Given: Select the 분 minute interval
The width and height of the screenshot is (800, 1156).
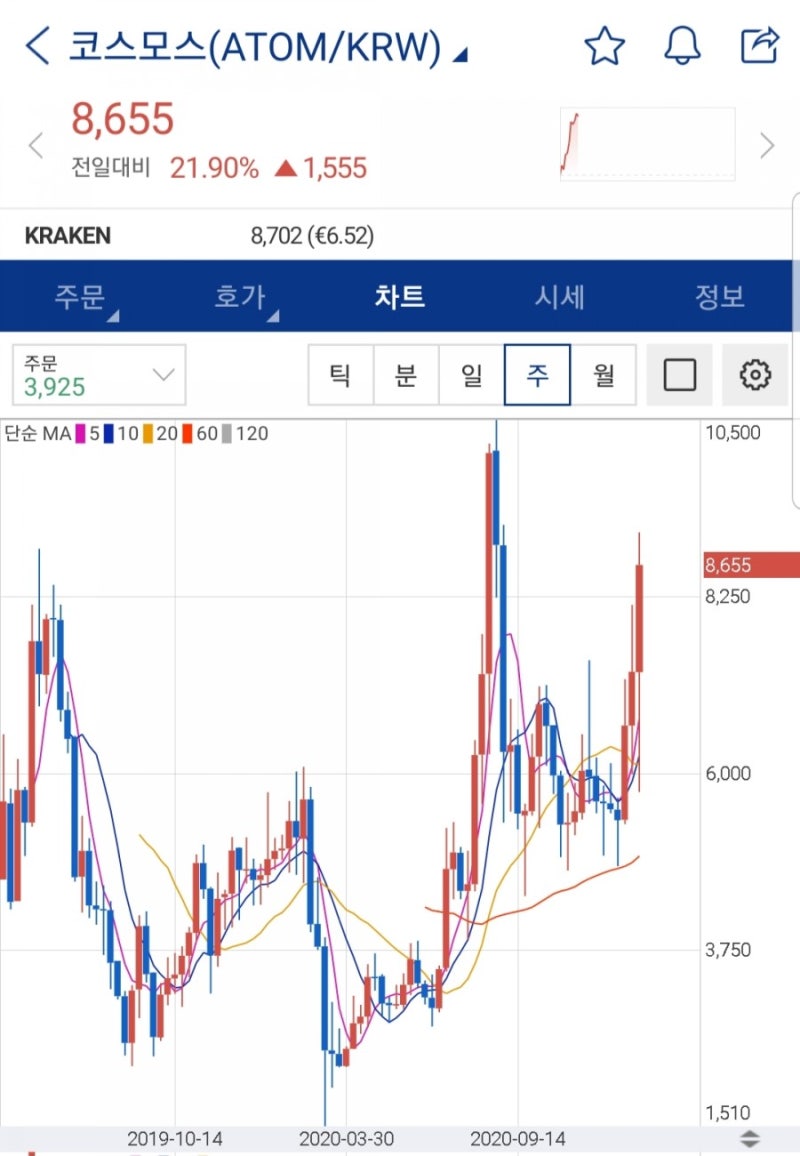Looking at the screenshot, I should [x=406, y=375].
